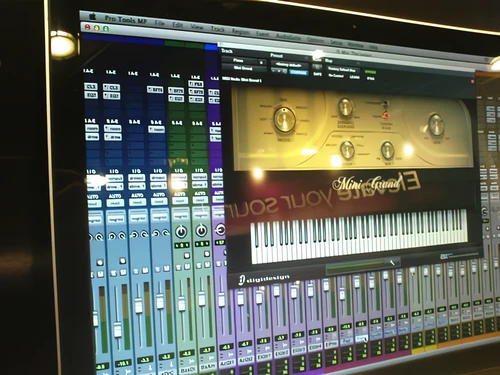
Task: Open the File menu
Action: [x=160, y=23]
